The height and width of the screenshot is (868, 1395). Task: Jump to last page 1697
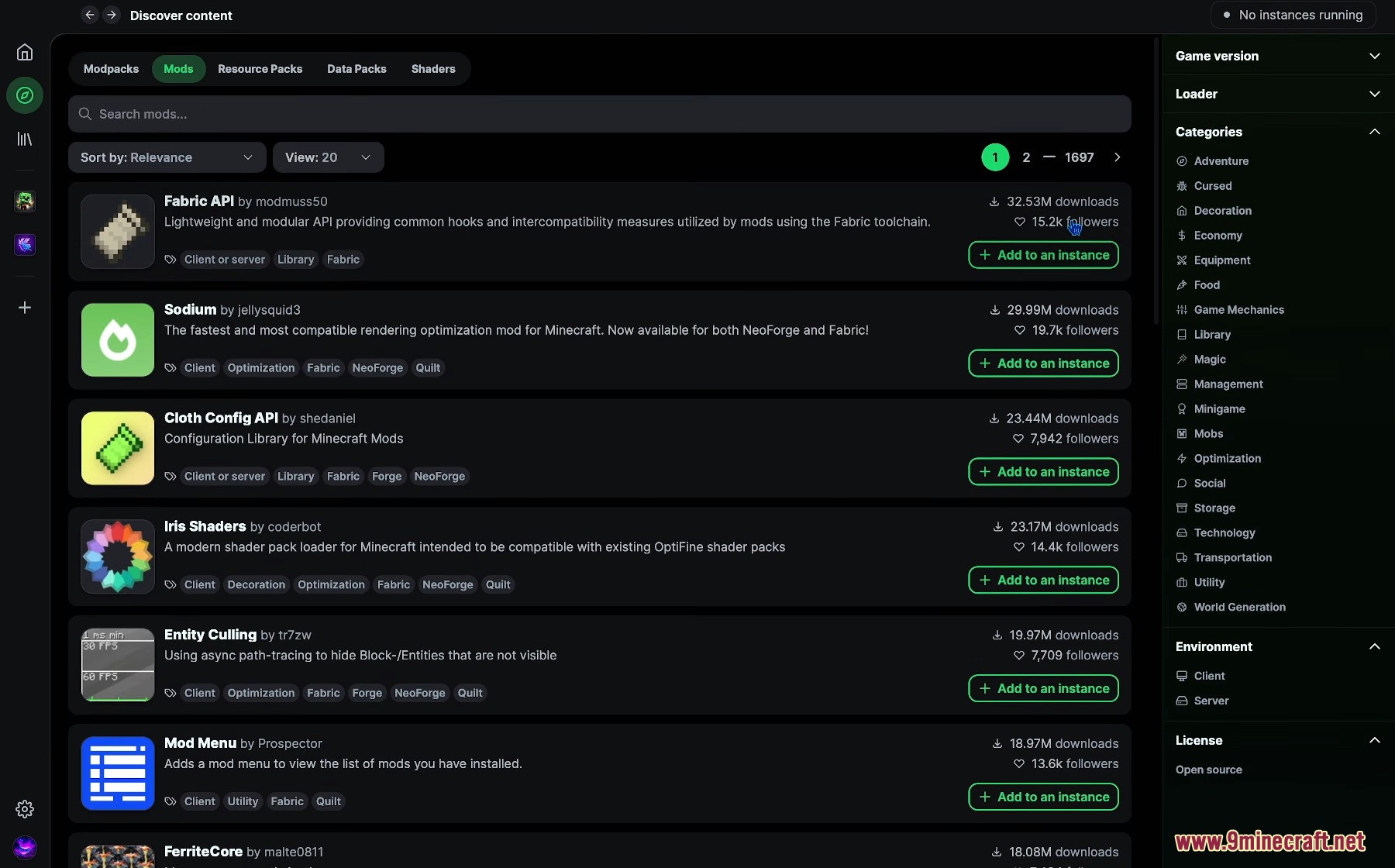pyautogui.click(x=1079, y=157)
